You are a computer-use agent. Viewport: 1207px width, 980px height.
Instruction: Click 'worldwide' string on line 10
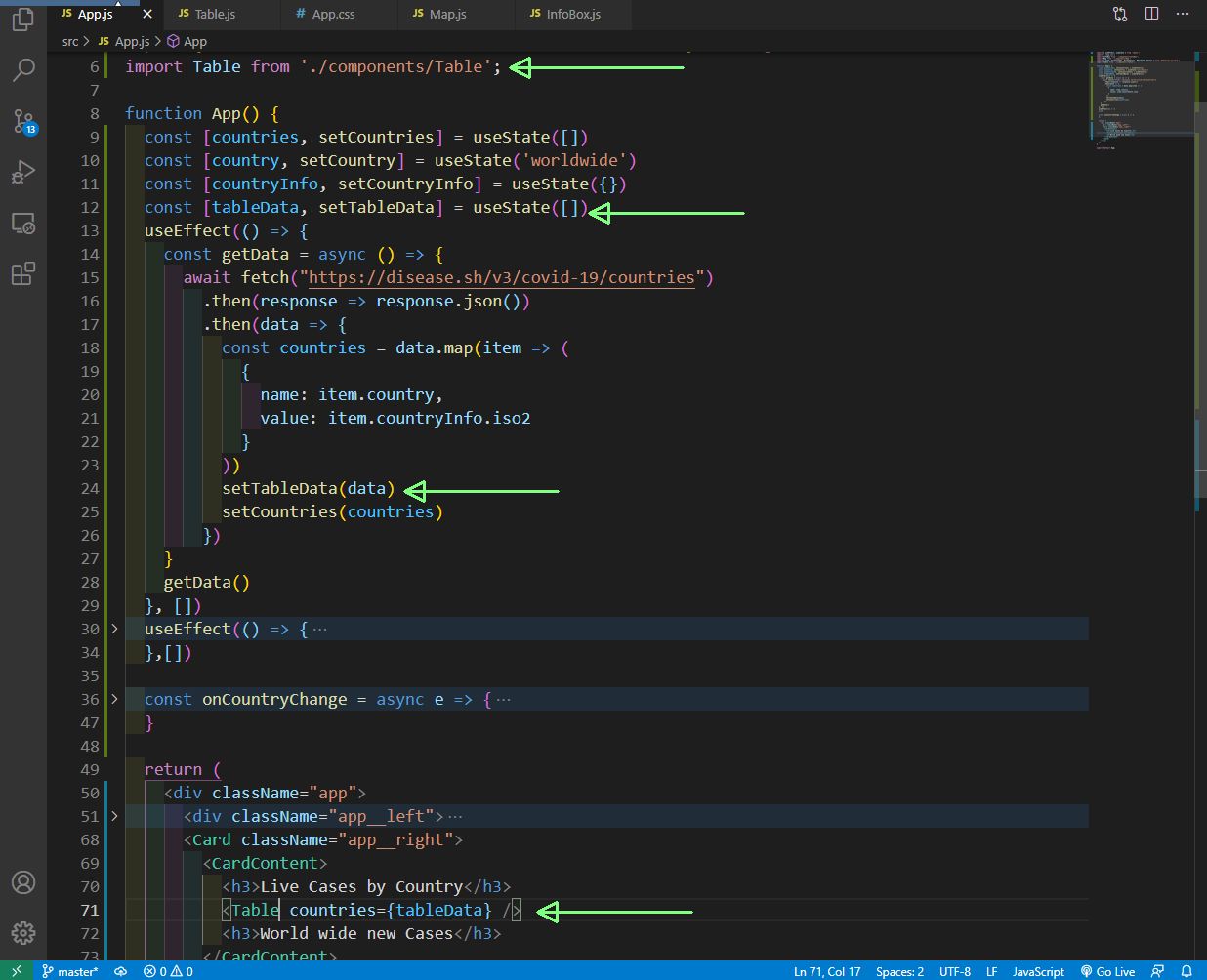pyautogui.click(x=579, y=160)
